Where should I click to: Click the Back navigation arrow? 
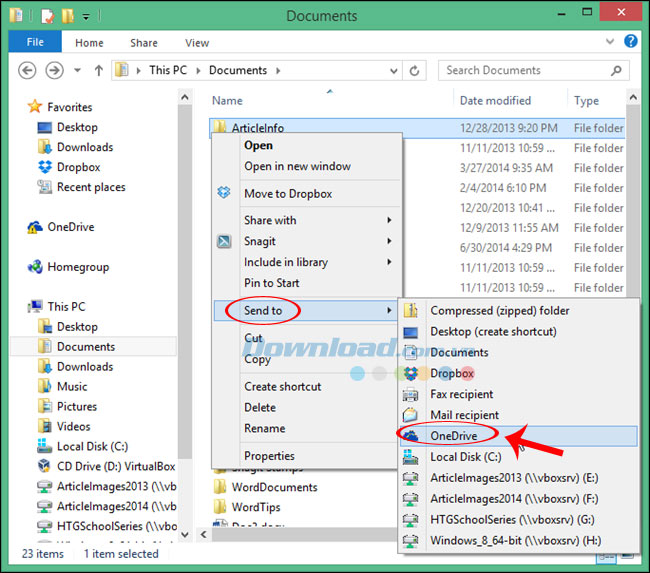click(27, 70)
